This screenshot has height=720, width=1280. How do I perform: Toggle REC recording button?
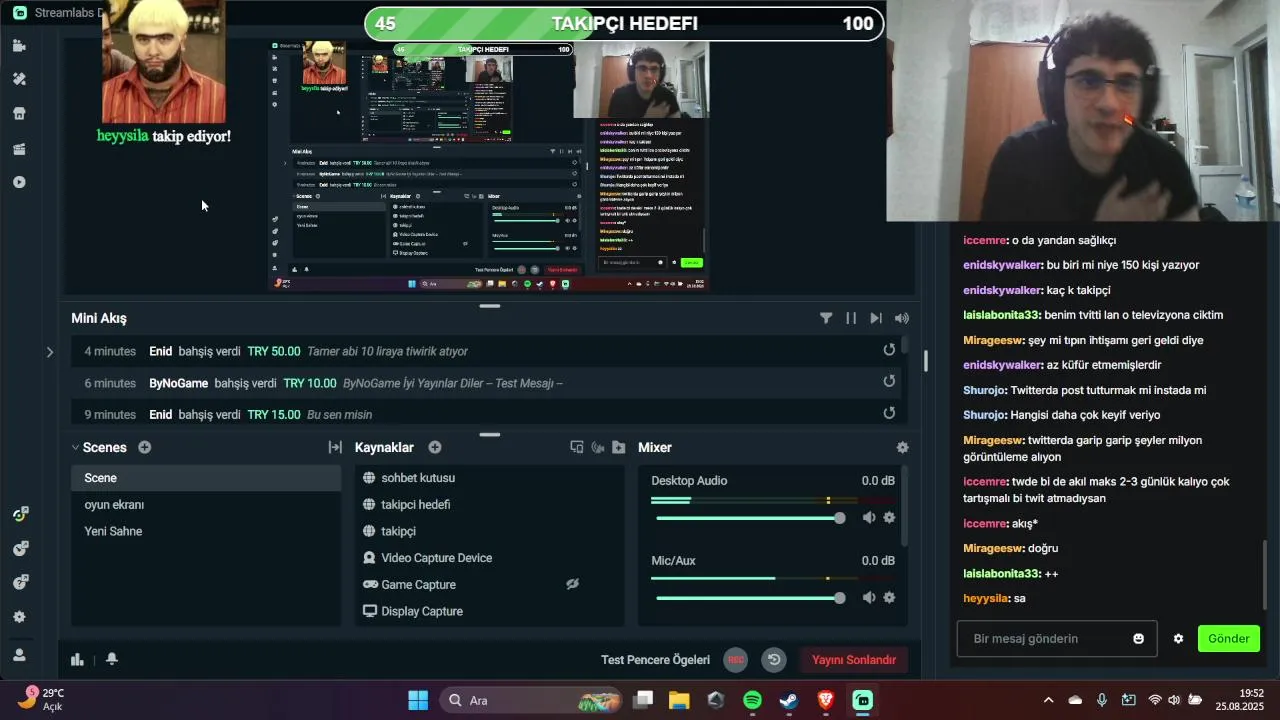[735, 660]
